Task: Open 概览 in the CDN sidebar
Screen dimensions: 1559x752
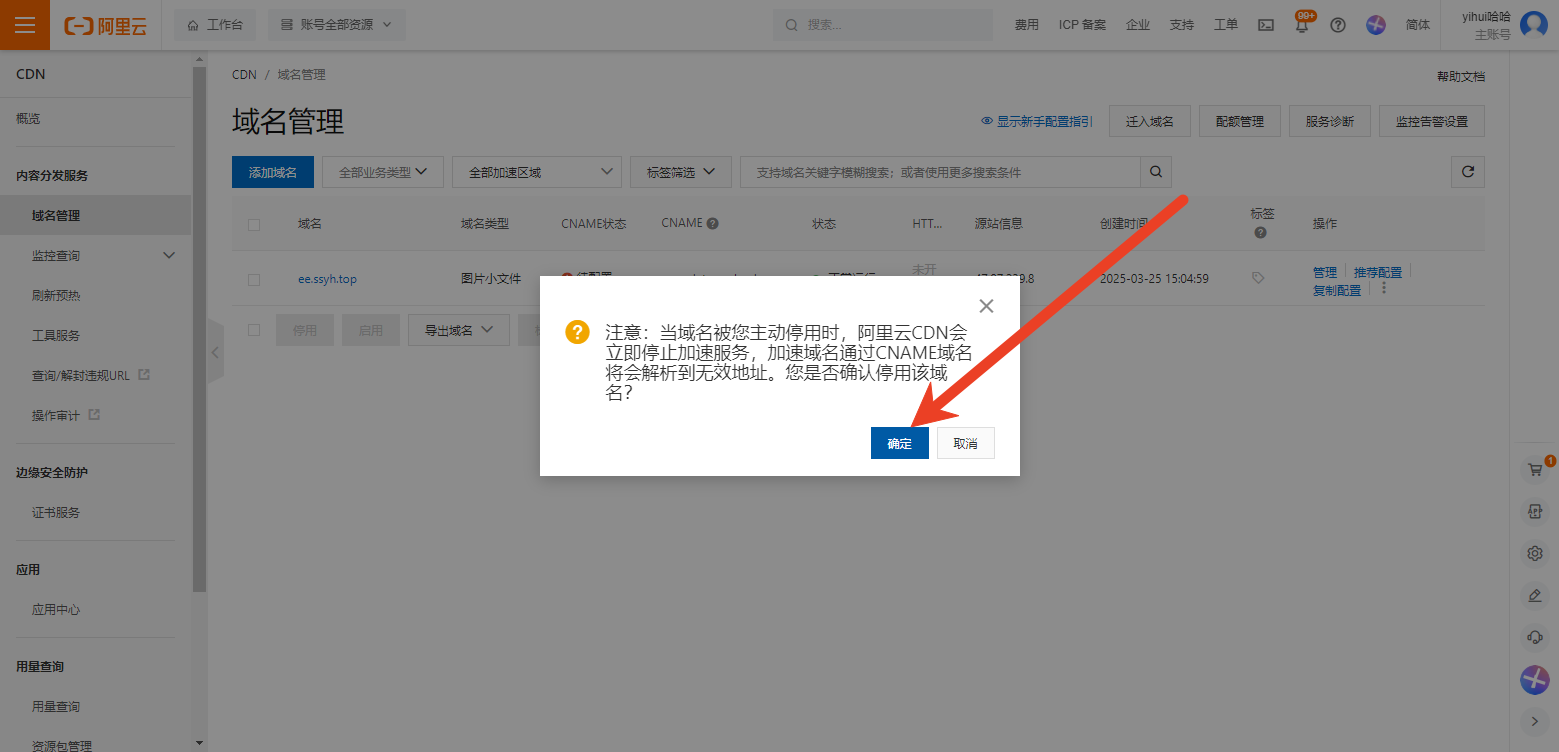Action: [x=28, y=118]
